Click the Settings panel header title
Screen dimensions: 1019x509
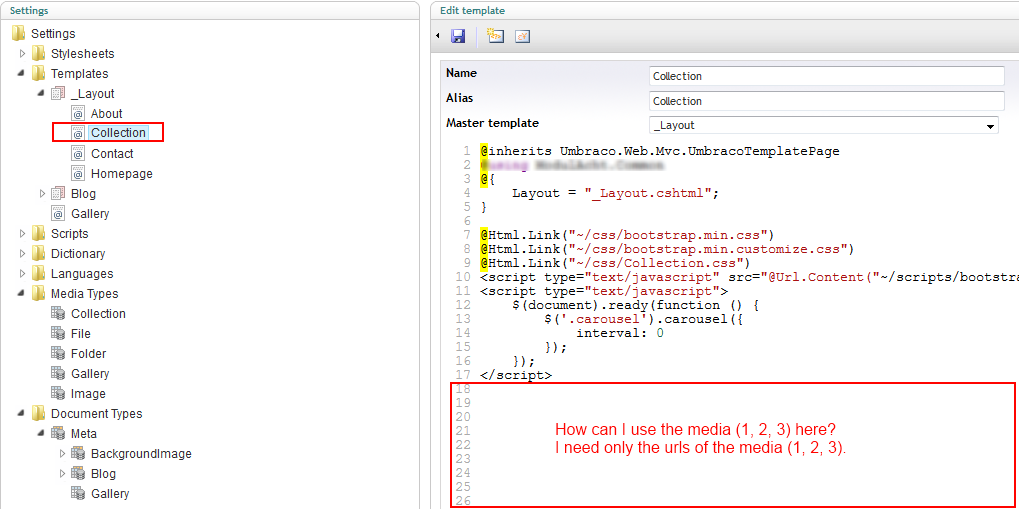pyautogui.click(x=29, y=10)
